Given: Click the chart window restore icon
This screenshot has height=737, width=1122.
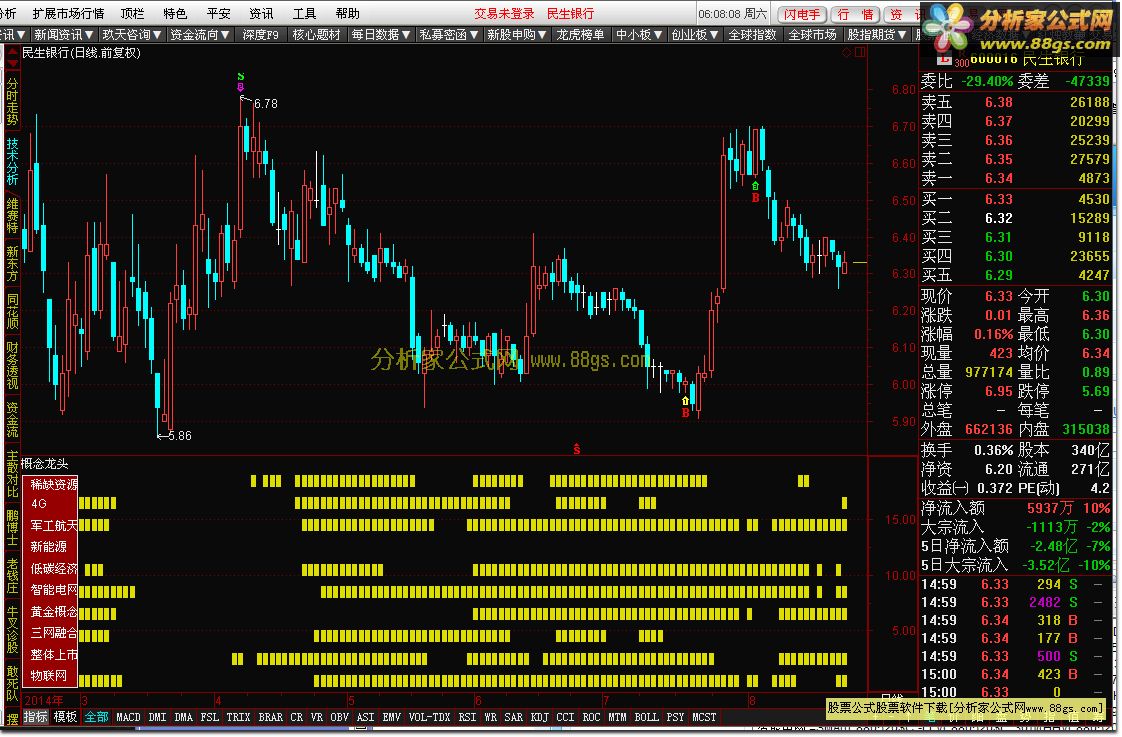Looking at the screenshot, I should coord(860,52).
